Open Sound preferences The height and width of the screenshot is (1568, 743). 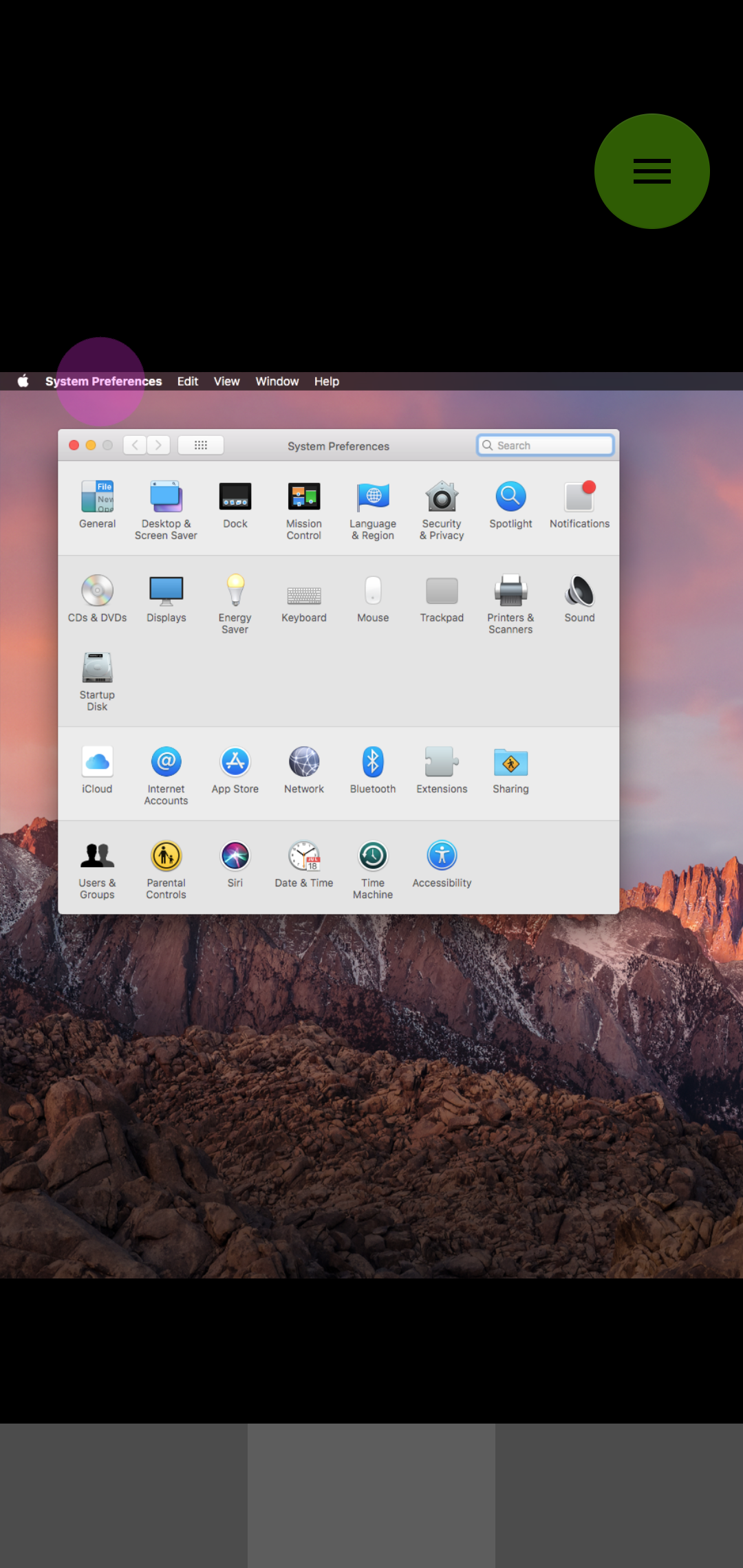[x=579, y=598]
